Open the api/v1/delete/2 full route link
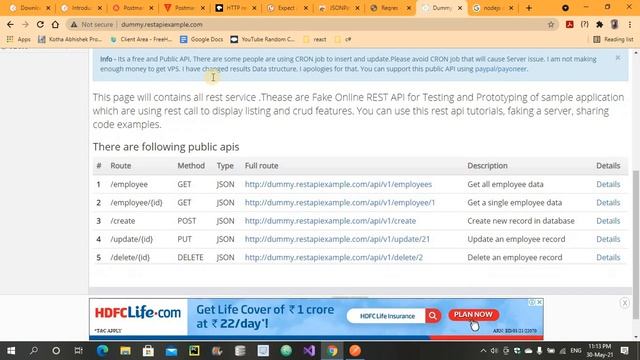The width and height of the screenshot is (640, 360). 333,258
